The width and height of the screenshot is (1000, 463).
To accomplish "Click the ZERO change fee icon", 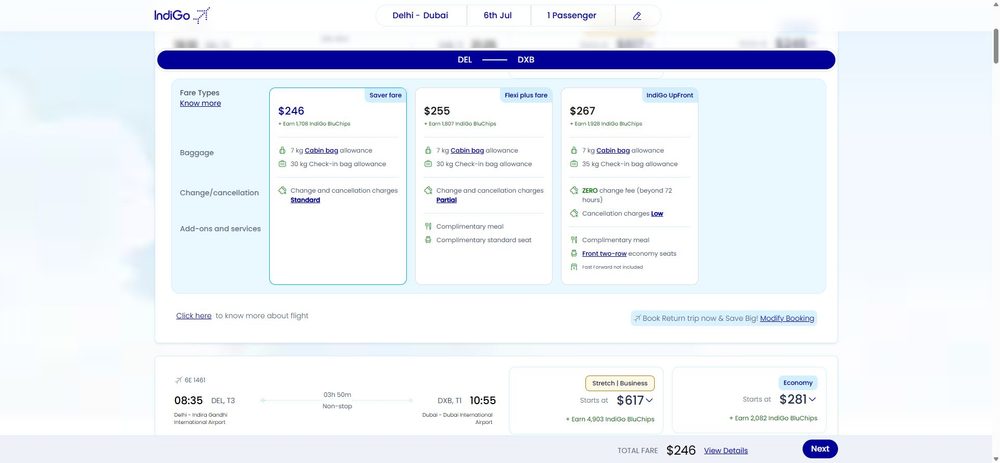I will point(574,191).
